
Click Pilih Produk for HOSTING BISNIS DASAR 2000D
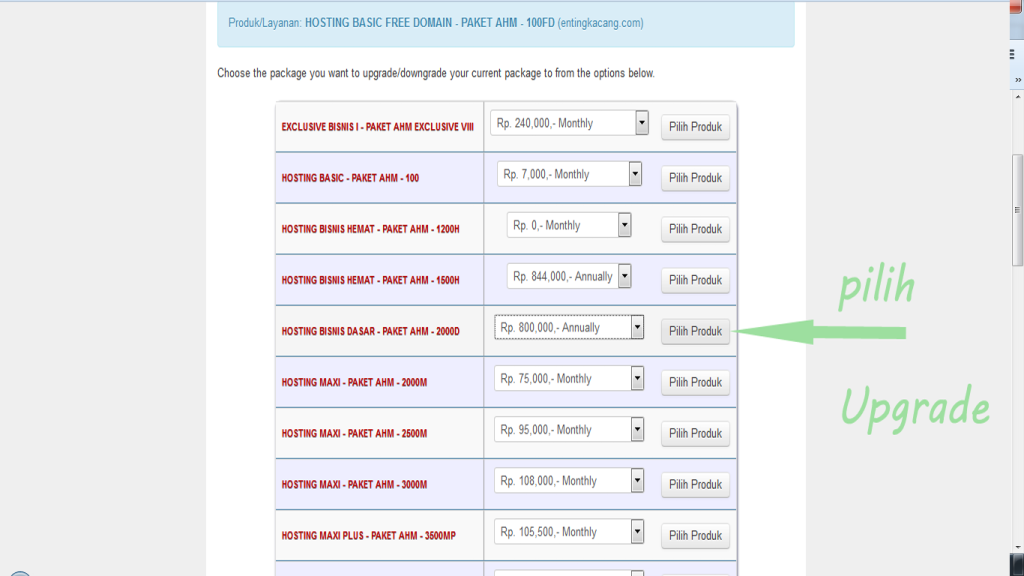694,331
